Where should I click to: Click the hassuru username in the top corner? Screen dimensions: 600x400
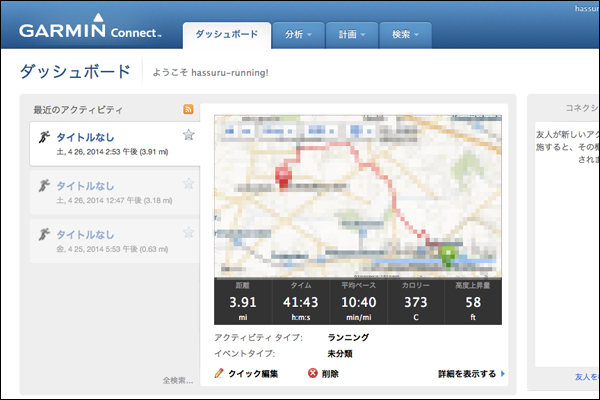(x=587, y=8)
